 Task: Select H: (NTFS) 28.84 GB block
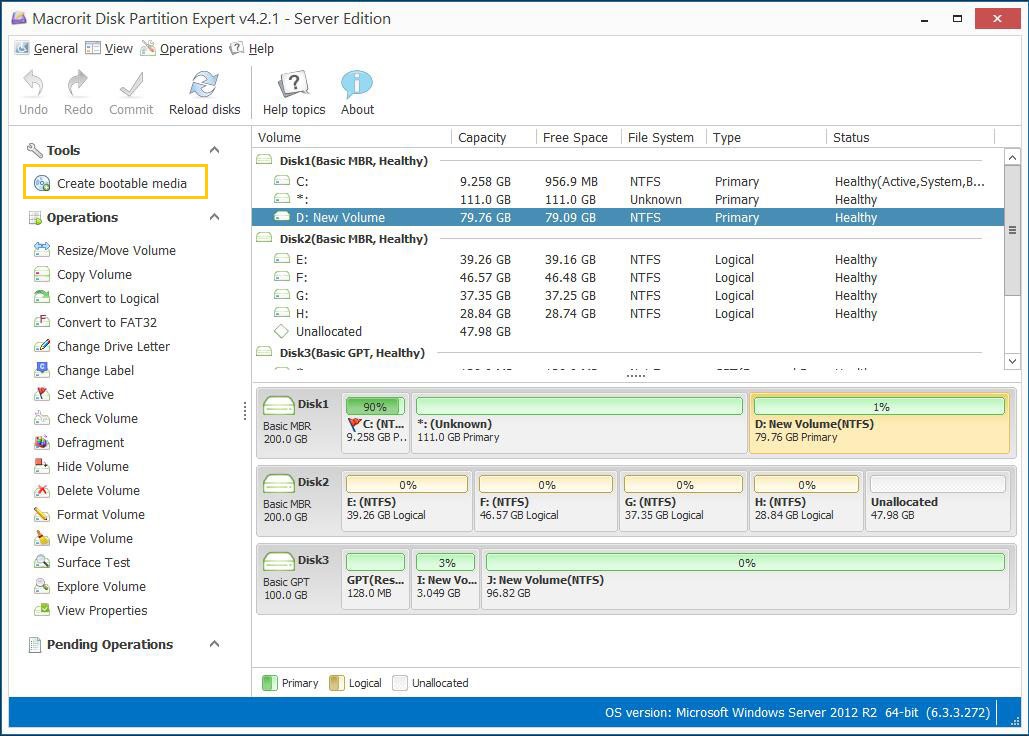806,501
